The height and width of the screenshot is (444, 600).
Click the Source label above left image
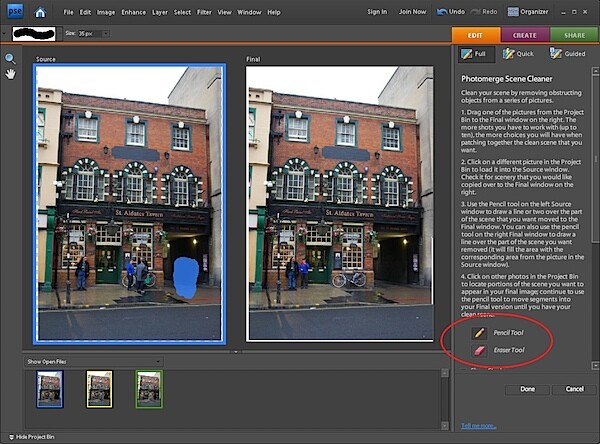(46, 59)
